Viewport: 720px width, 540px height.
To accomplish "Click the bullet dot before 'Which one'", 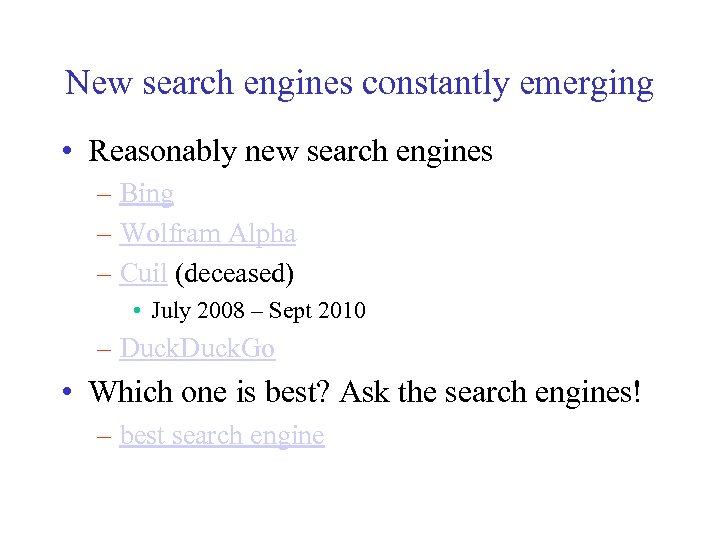I will (x=66, y=392).
